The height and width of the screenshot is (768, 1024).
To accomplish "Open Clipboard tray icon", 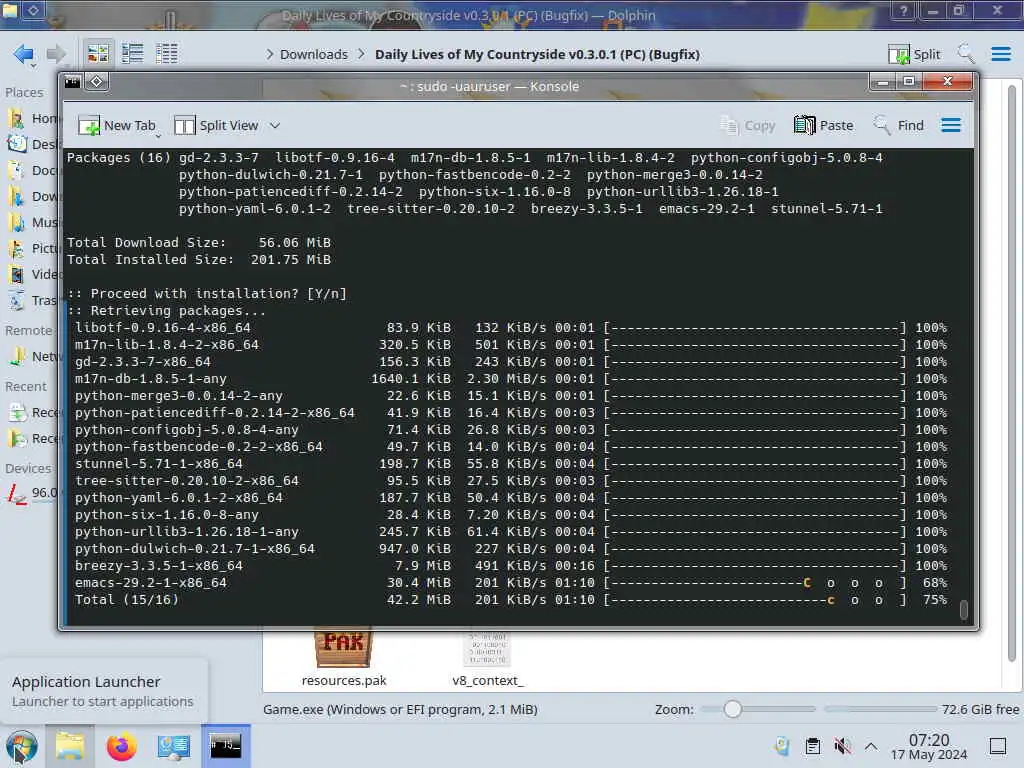I will point(812,746).
